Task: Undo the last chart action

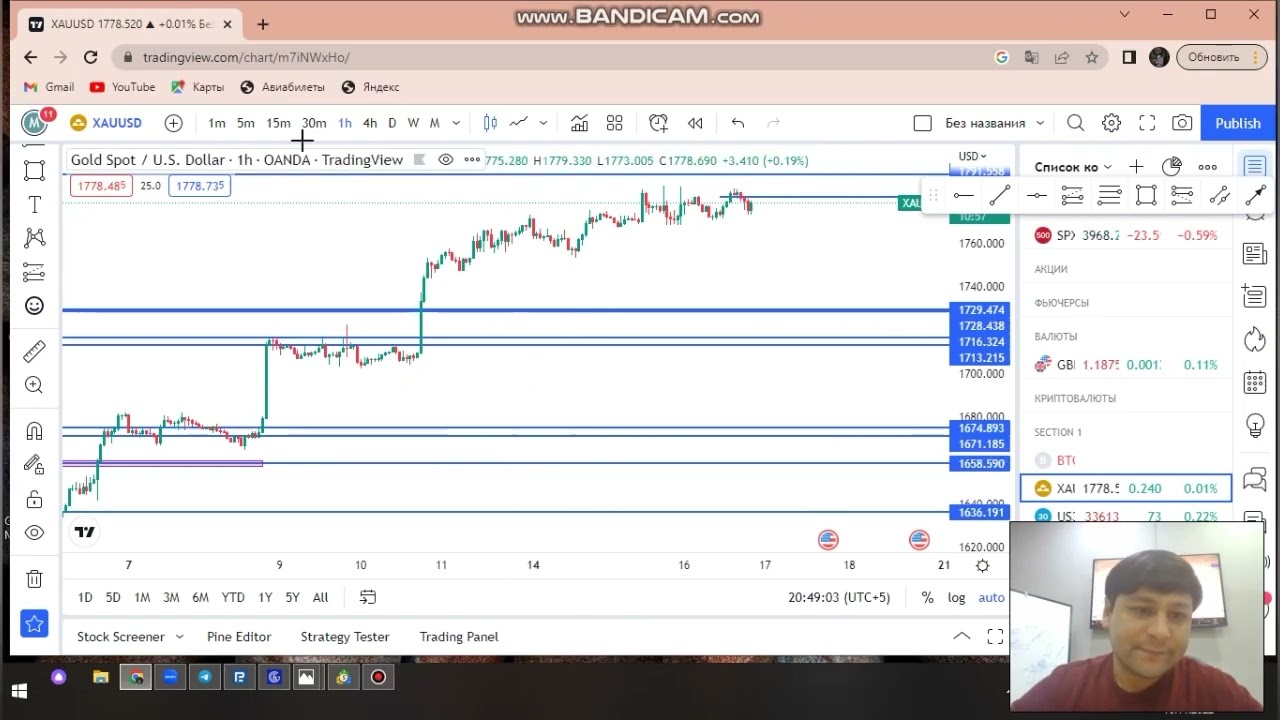Action: [x=738, y=123]
